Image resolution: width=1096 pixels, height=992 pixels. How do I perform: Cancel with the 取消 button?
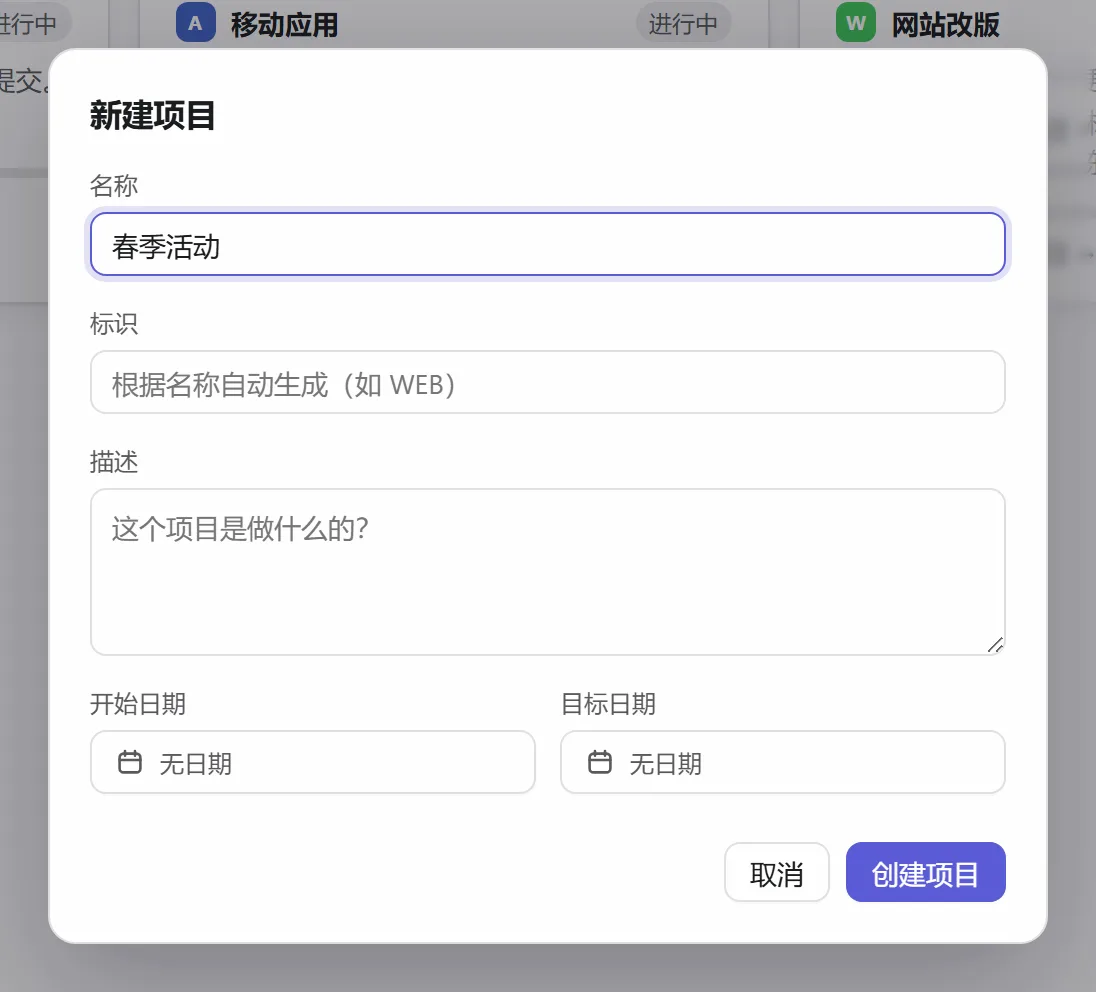pyautogui.click(x=777, y=872)
